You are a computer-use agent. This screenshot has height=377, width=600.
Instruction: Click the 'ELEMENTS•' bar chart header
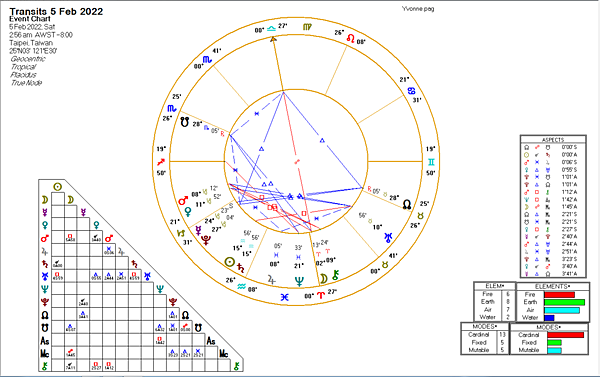click(x=552, y=286)
